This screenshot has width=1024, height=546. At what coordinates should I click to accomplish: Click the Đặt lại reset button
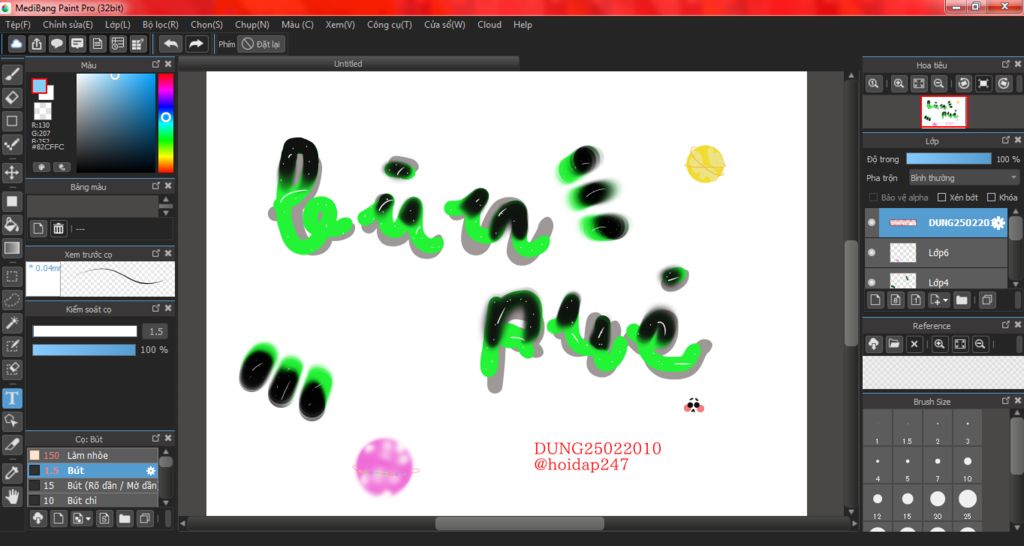click(261, 44)
